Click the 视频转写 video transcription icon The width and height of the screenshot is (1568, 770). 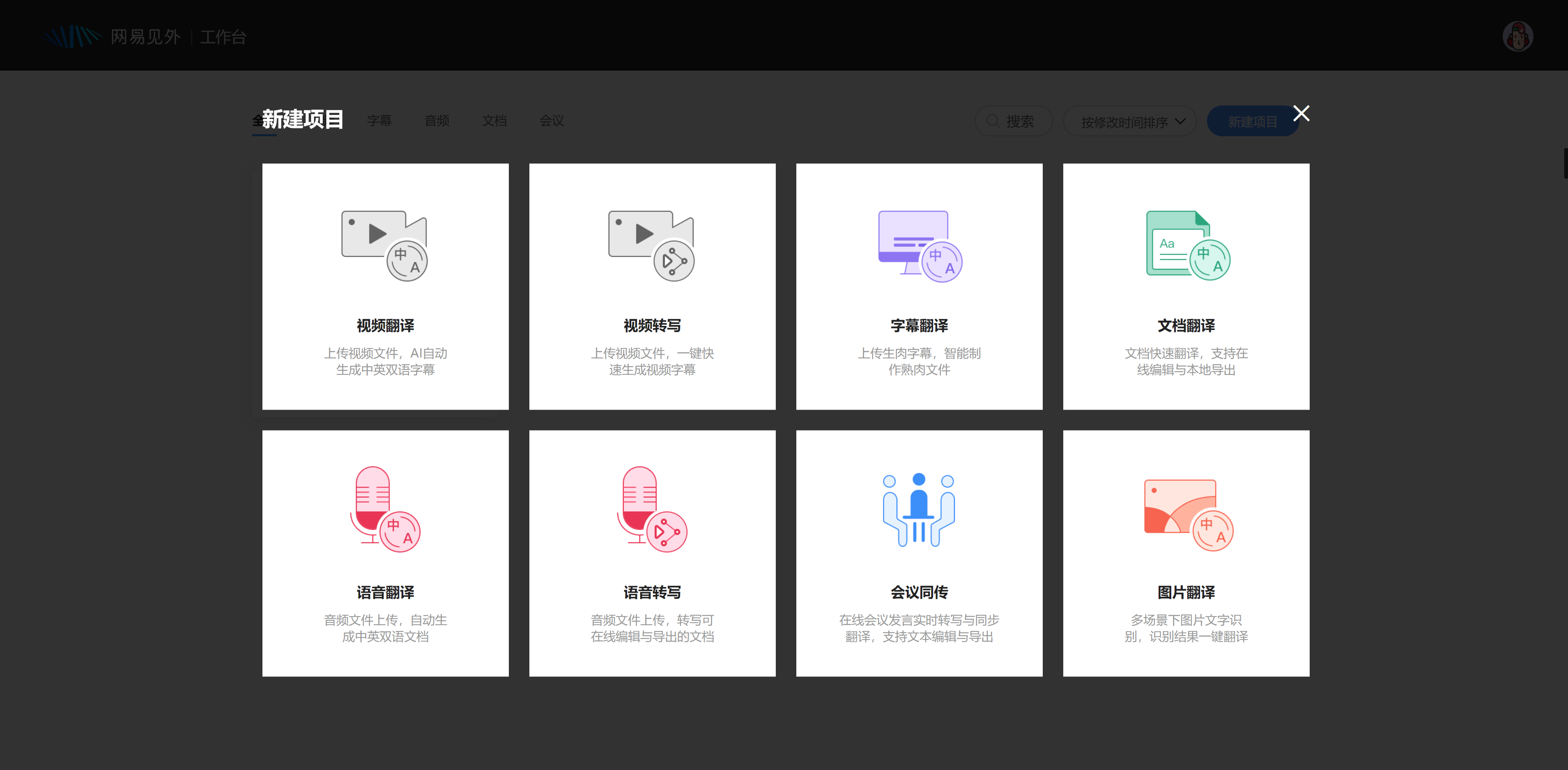(x=651, y=246)
